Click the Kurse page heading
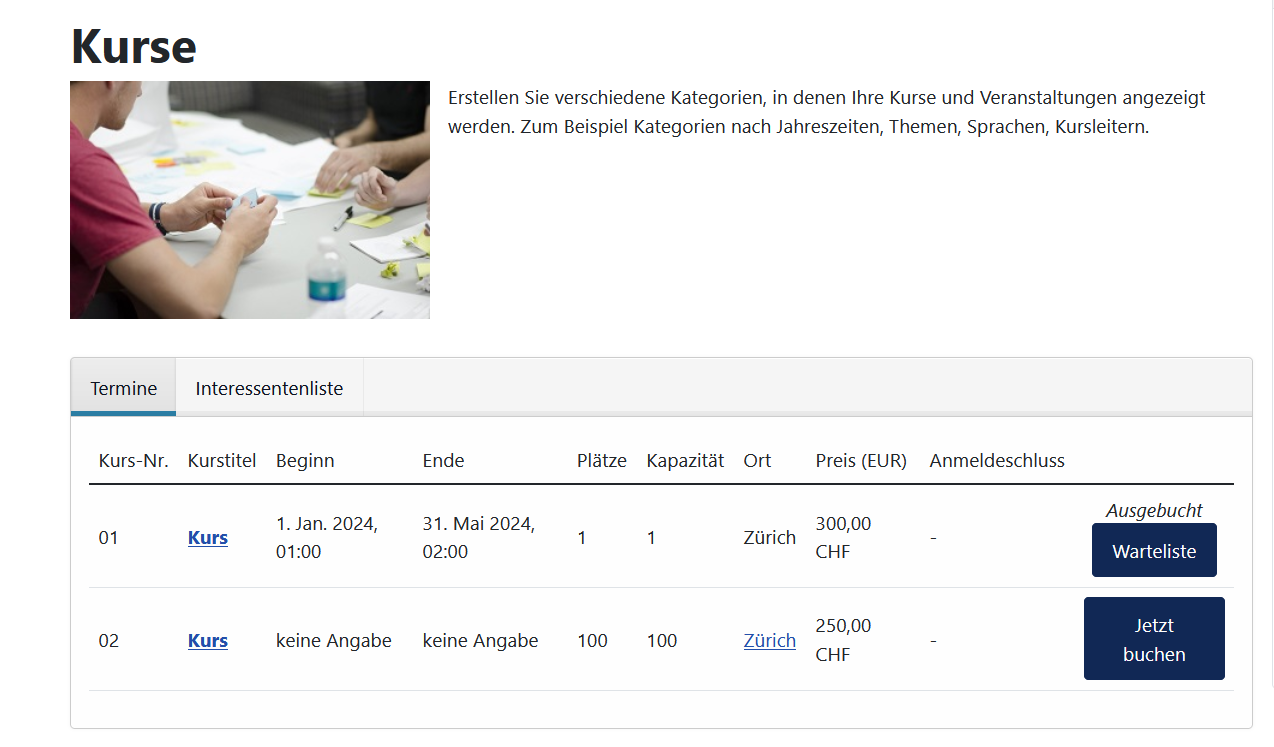The width and height of the screenshot is (1274, 747). click(134, 46)
